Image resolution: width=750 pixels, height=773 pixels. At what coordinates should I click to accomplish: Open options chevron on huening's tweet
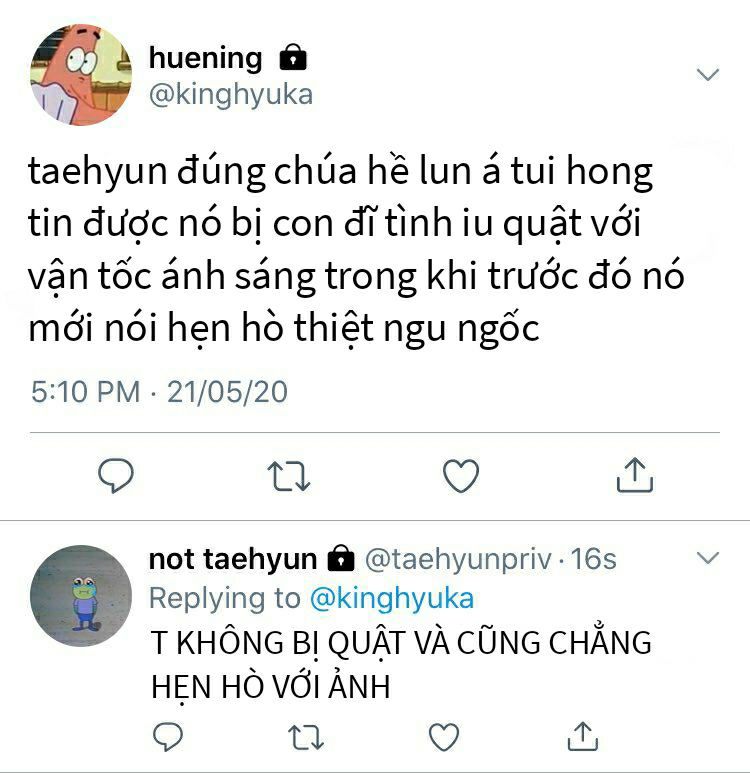708,74
